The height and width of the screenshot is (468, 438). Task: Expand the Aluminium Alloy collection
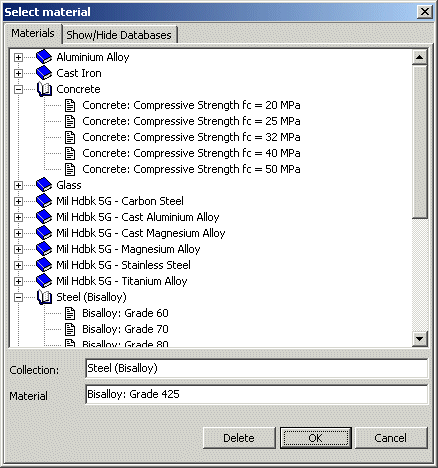point(19,57)
